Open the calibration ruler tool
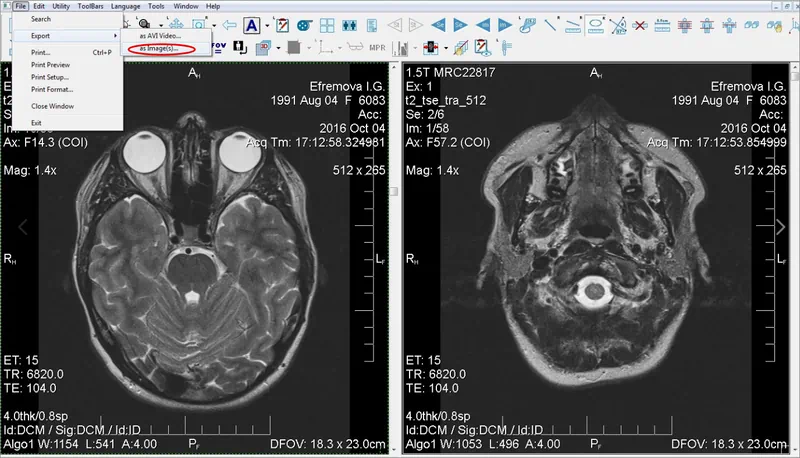Screen dimensions: 800x458 (662, 25)
